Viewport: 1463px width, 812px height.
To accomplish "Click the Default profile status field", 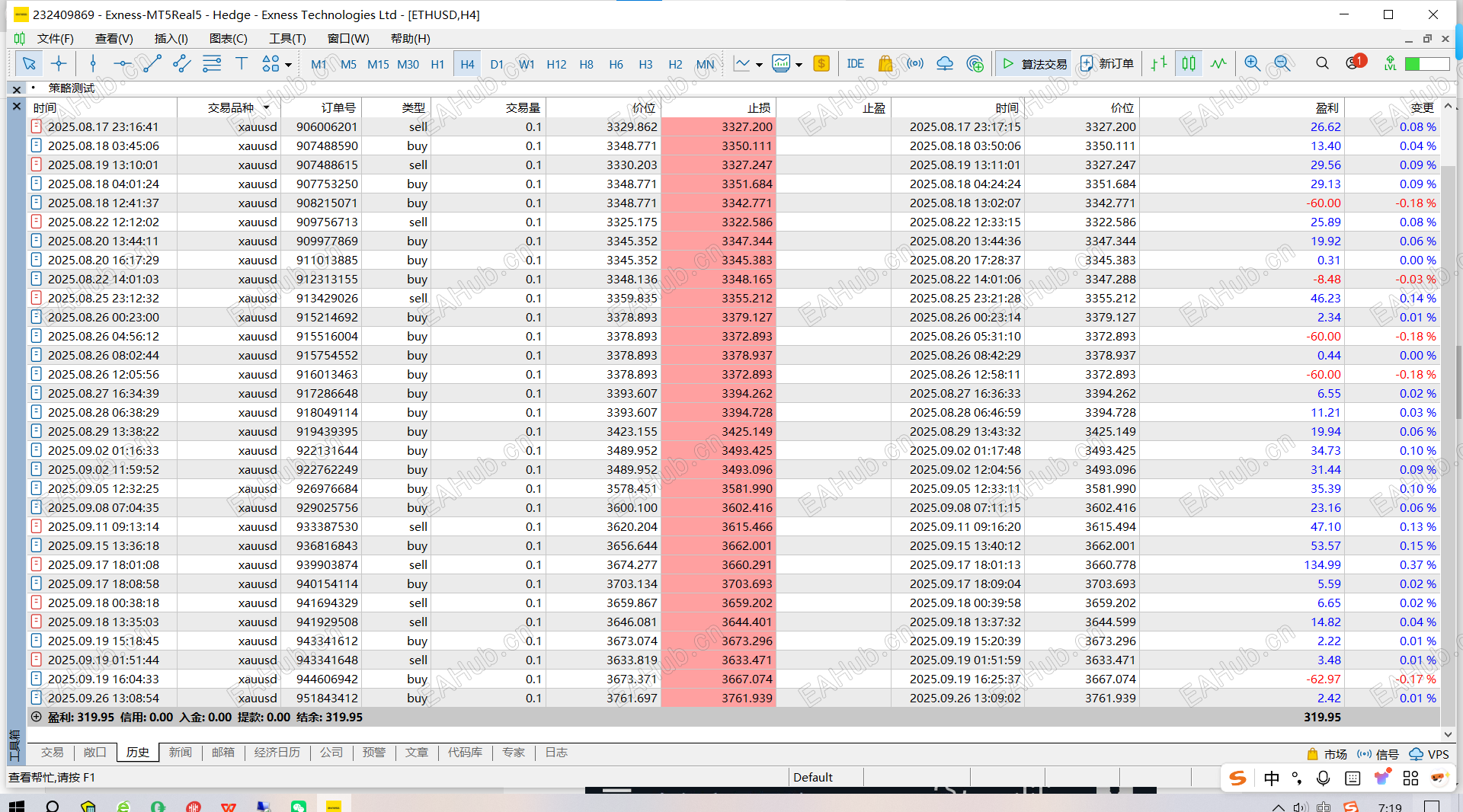I will [826, 777].
